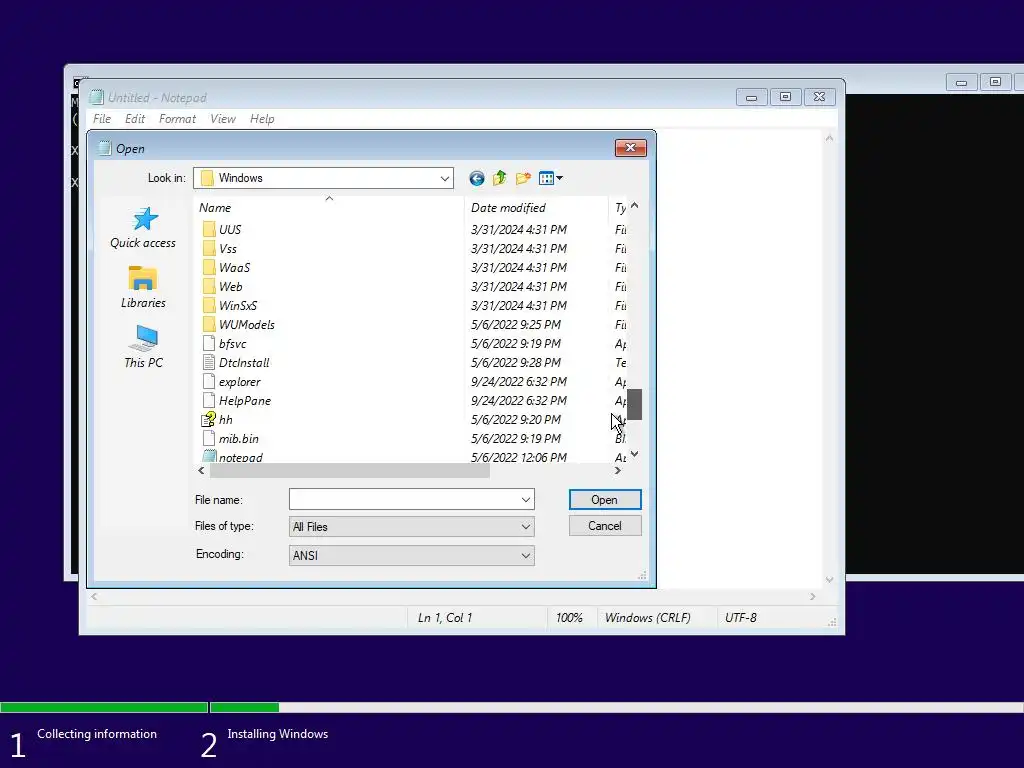Select the DtcInstall text file icon
This screenshot has height=768, width=1024.
[209, 362]
